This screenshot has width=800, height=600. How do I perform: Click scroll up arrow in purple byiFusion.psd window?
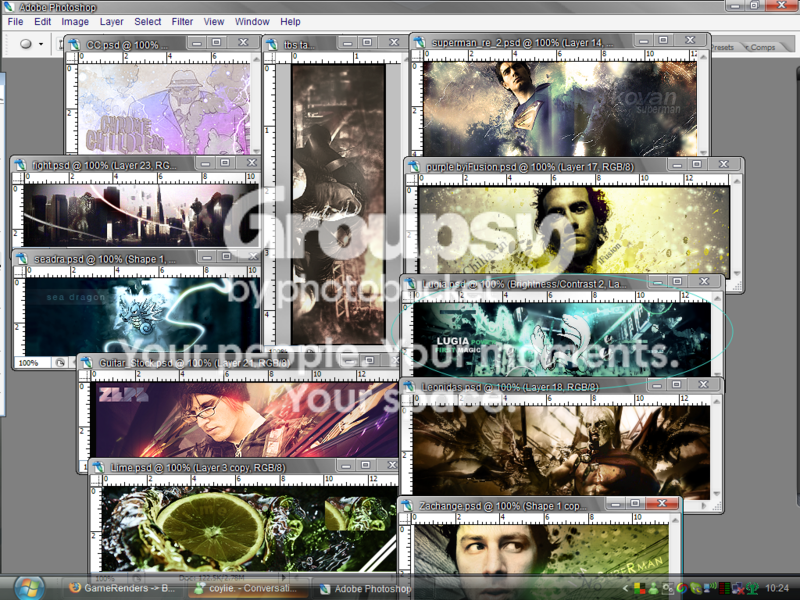coord(737,181)
